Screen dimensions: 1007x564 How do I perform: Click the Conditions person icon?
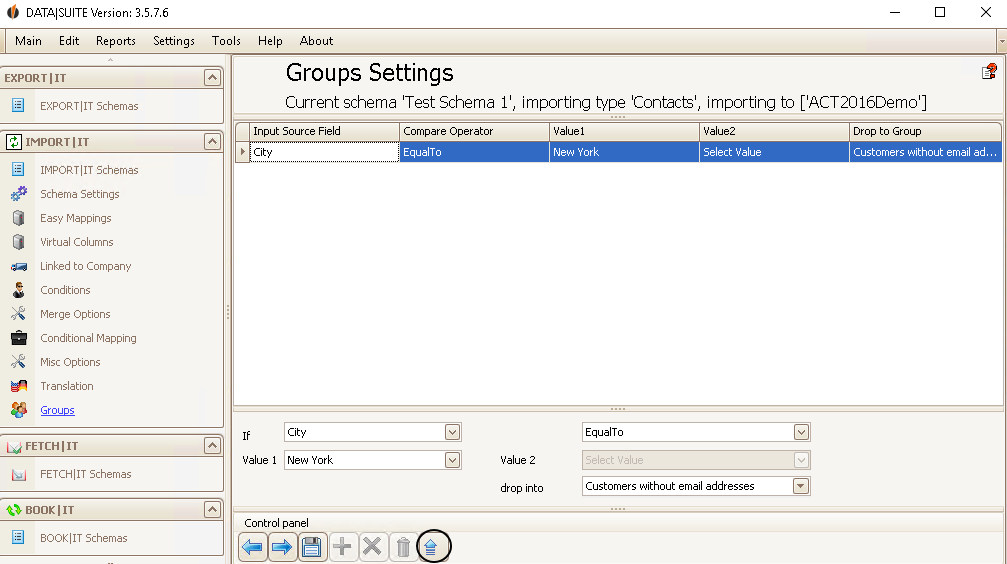tap(19, 290)
